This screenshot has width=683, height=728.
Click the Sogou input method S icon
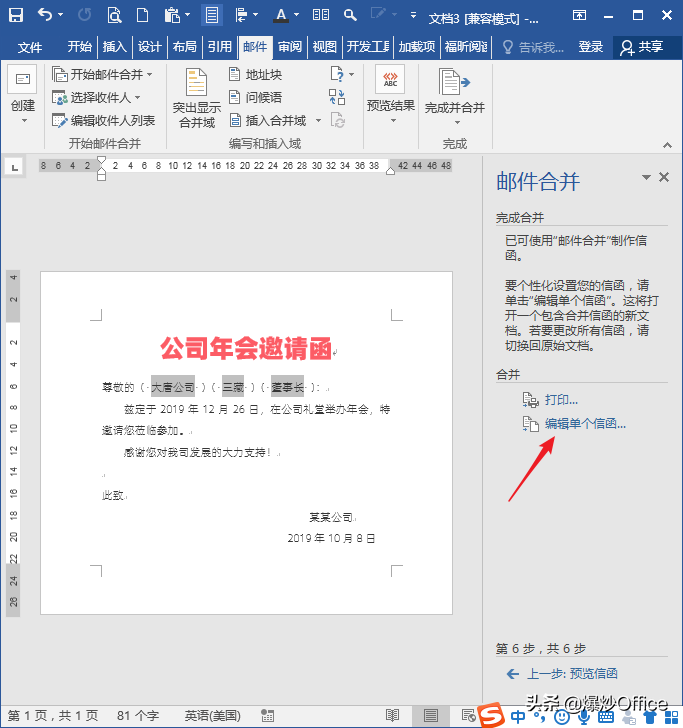492,715
